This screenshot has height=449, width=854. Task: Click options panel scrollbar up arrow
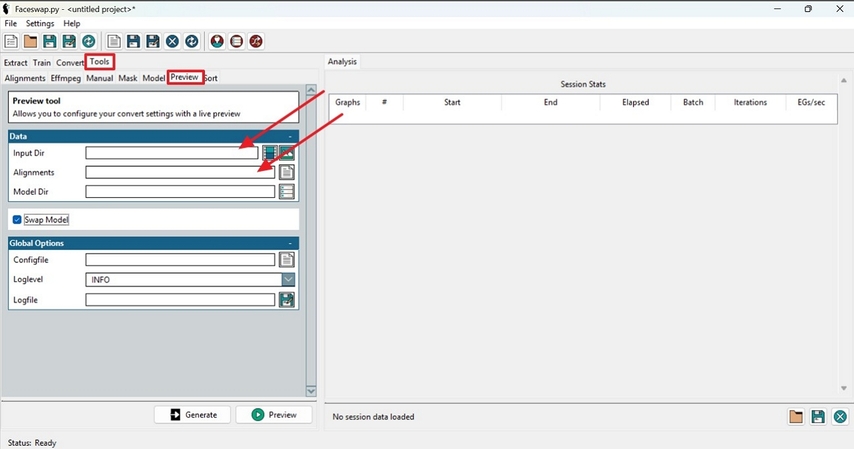point(311,89)
